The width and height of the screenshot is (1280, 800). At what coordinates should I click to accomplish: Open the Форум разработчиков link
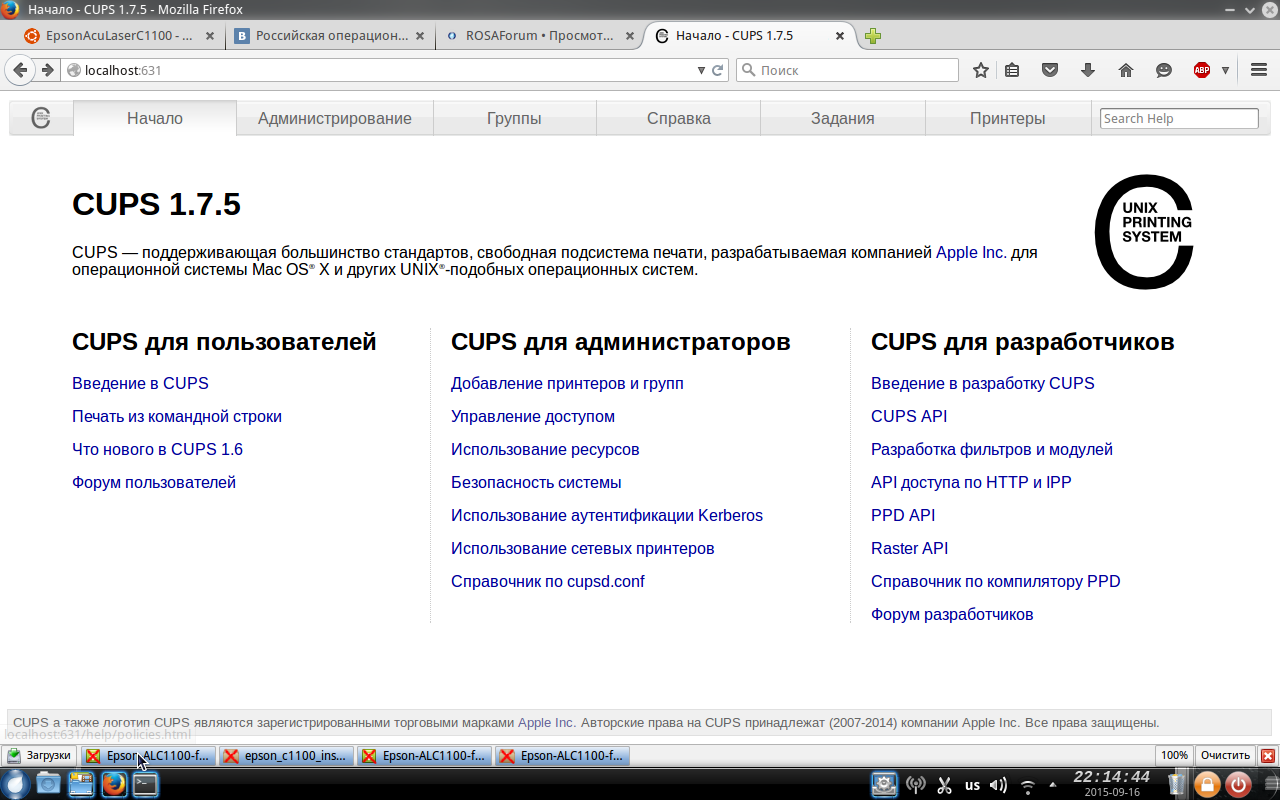click(x=952, y=614)
